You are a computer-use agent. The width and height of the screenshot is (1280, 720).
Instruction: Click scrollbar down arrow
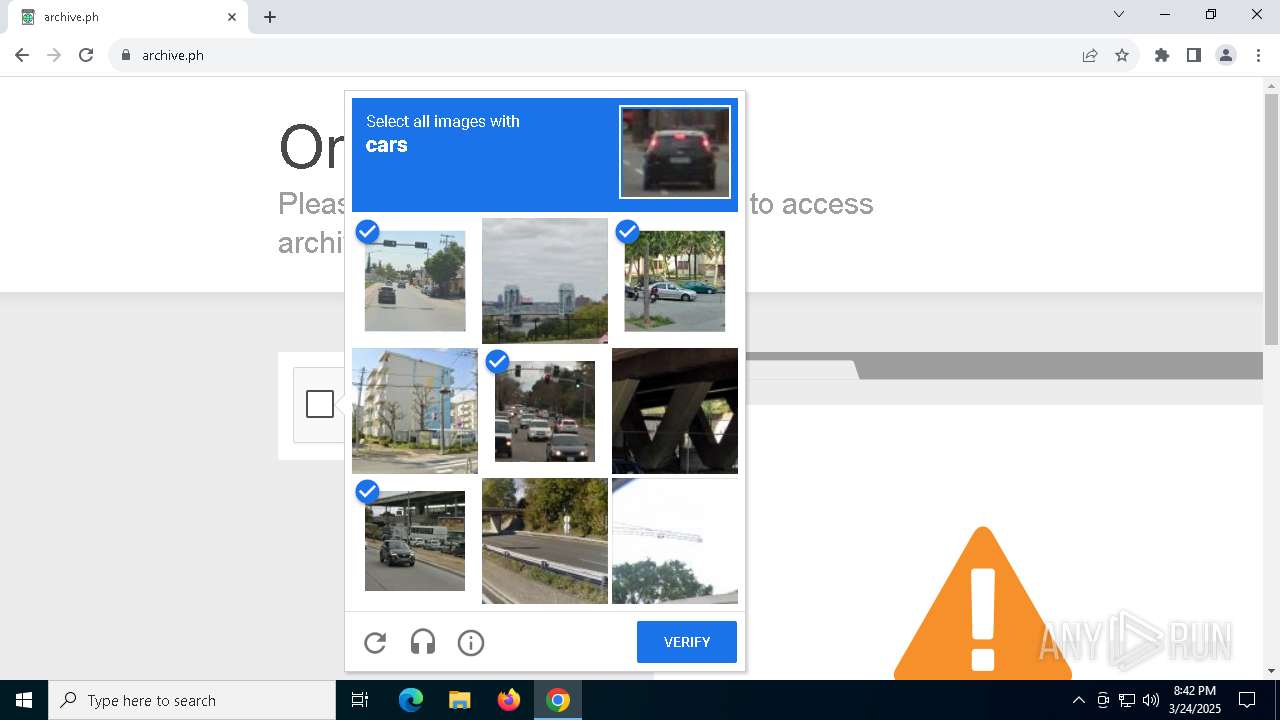[1271, 671]
